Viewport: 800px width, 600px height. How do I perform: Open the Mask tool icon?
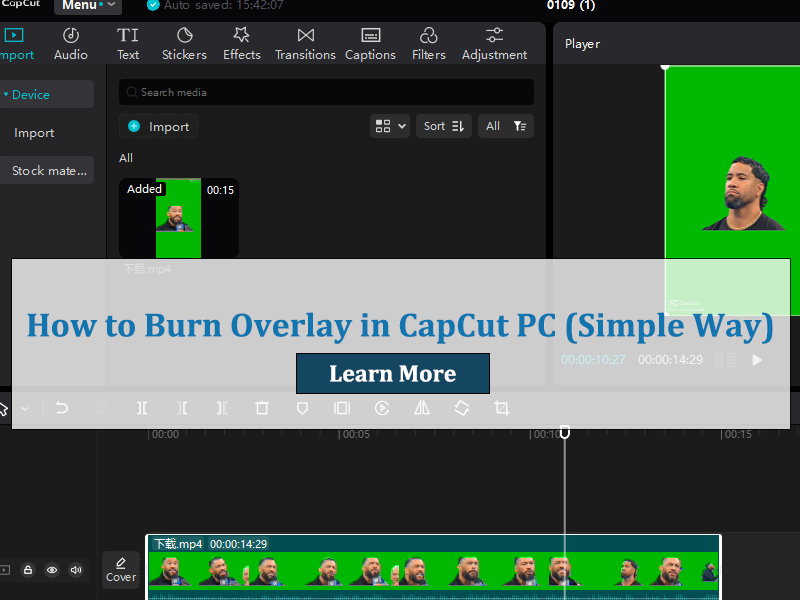301,408
